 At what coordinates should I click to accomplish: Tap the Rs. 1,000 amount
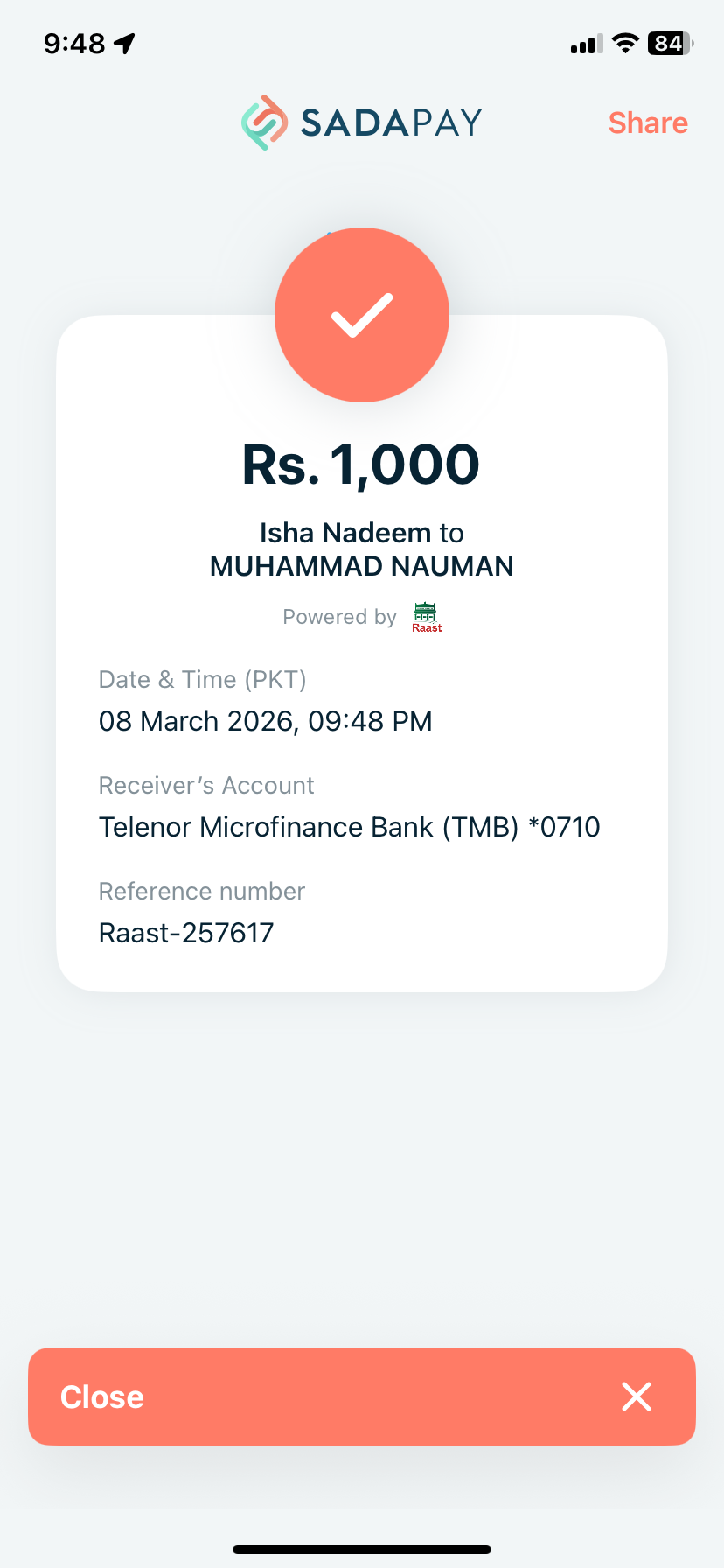click(x=361, y=465)
